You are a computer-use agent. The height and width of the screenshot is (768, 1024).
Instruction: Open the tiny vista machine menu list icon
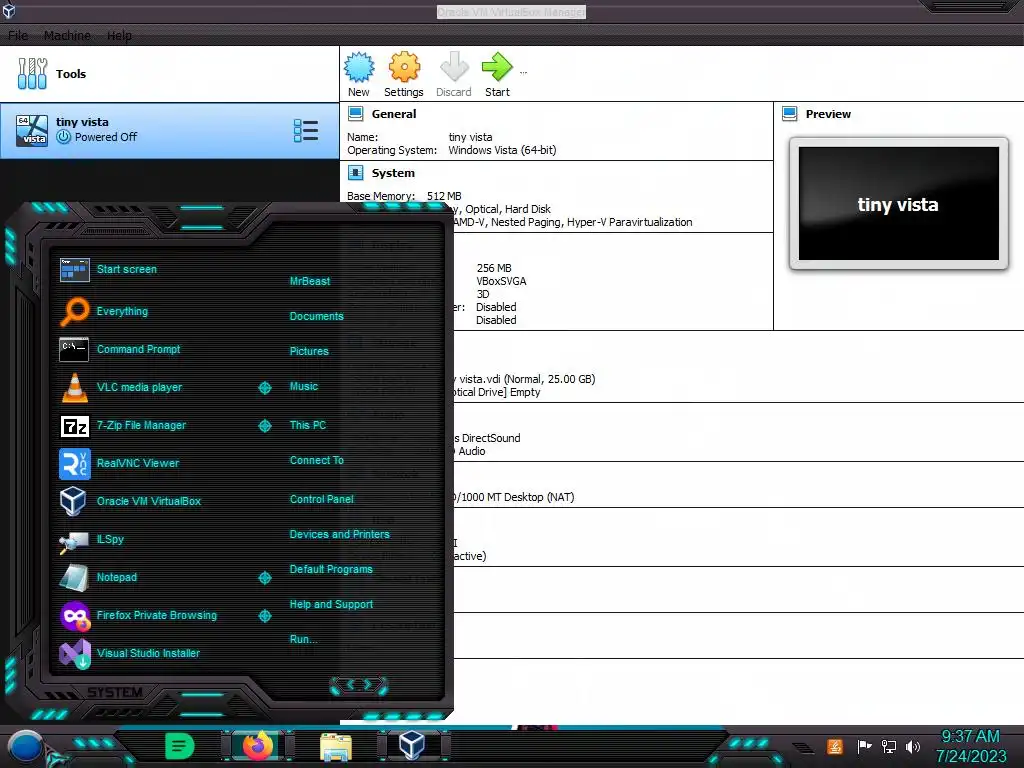click(x=306, y=131)
